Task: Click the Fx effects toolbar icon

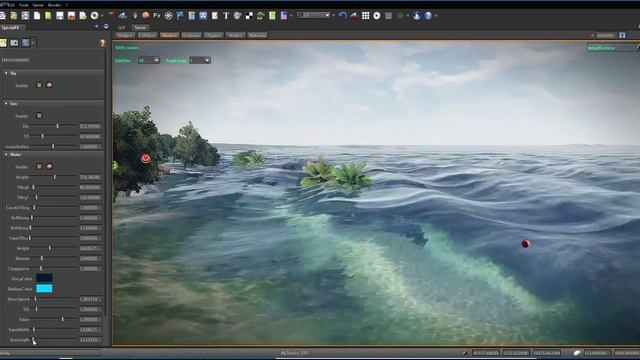Action: point(157,16)
